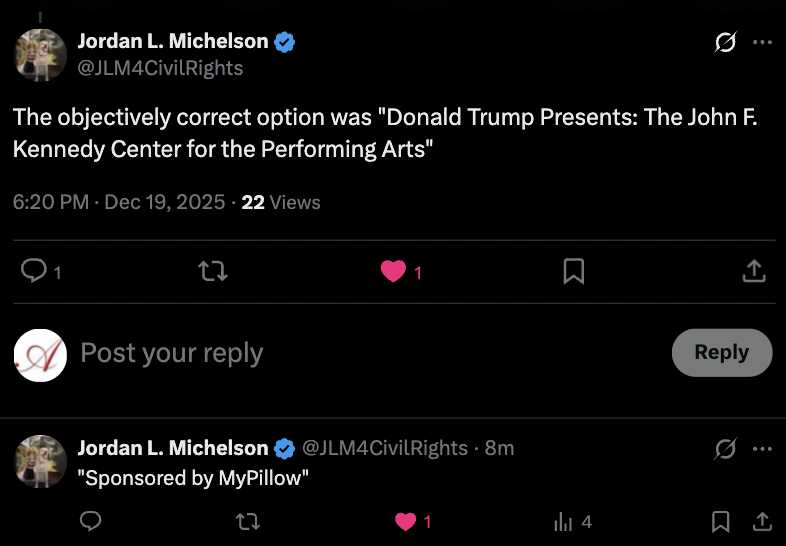Click the 22 Views count
The image size is (786, 546).
(x=281, y=202)
